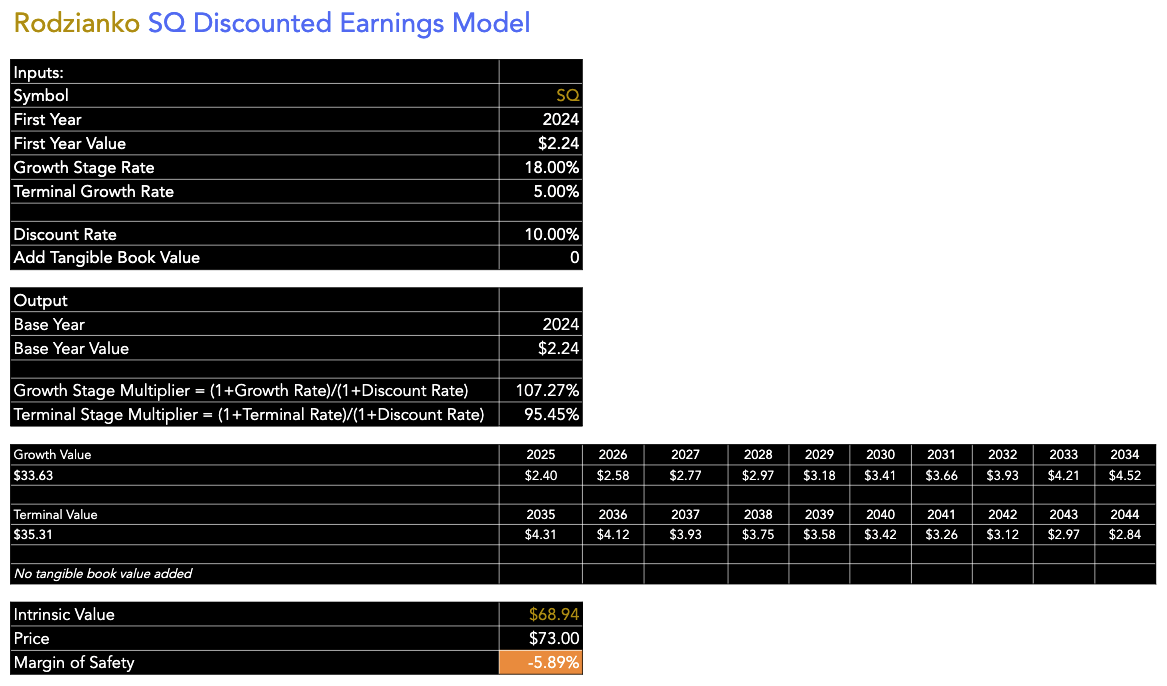Select the SQ symbol input cell
The height and width of the screenshot is (686, 1167).
click(540, 95)
